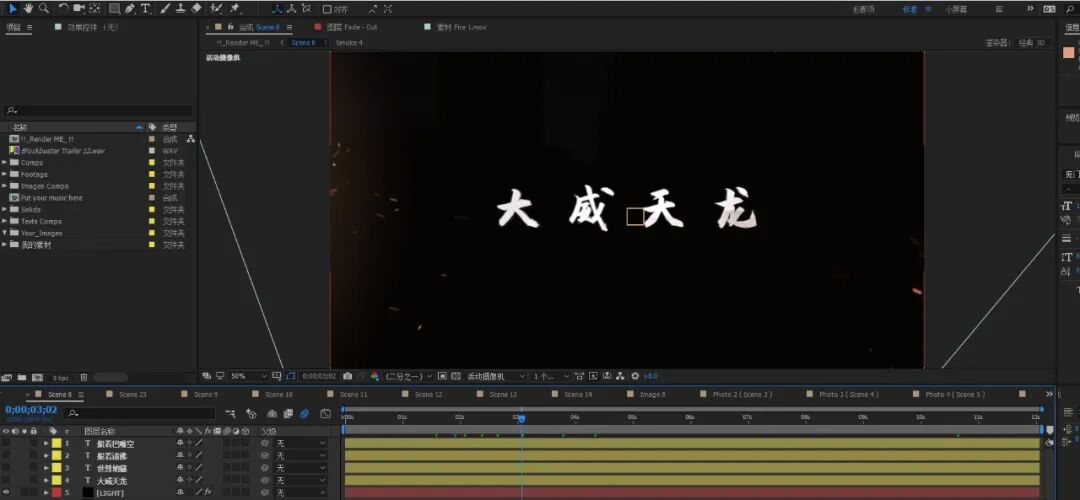This screenshot has width=1080, height=500.
Task: Select the Eraser tool
Action: [x=196, y=8]
